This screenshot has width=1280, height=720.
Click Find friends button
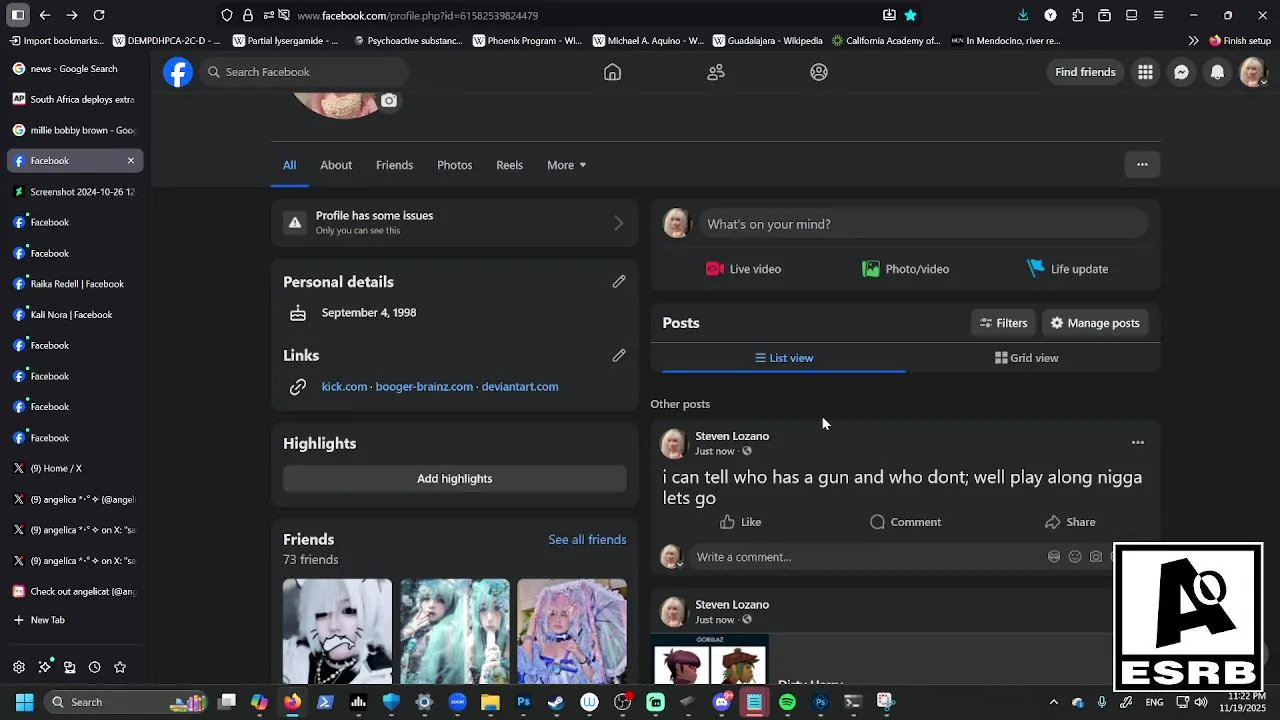1085,72
